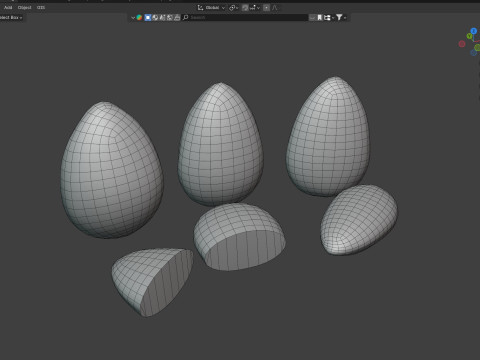Image resolution: width=480 pixels, height=360 pixels.
Task: Click the multicolored wheel icon
Action: pos(139,17)
